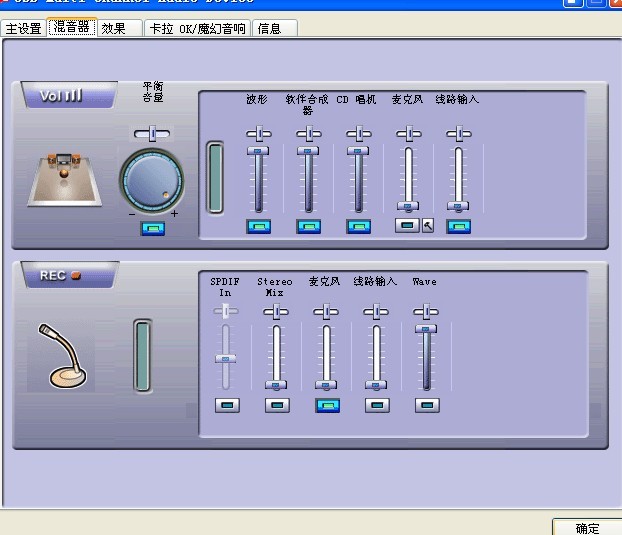Click the 软件合成器 volume fader handle
This screenshot has width=622, height=535.
pos(308,151)
